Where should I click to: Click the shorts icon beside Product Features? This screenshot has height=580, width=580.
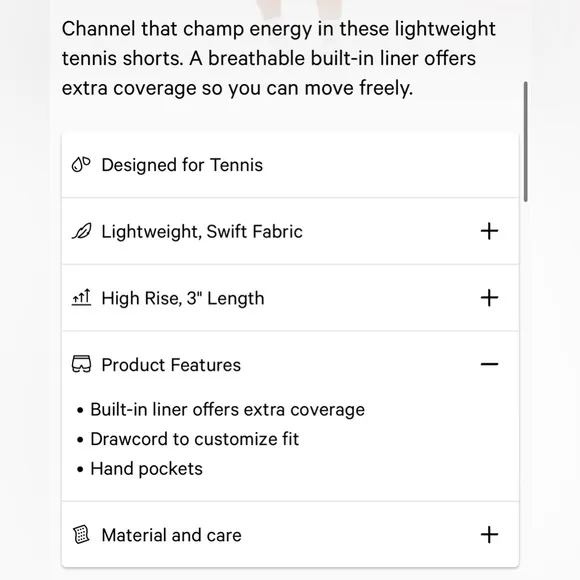click(81, 364)
